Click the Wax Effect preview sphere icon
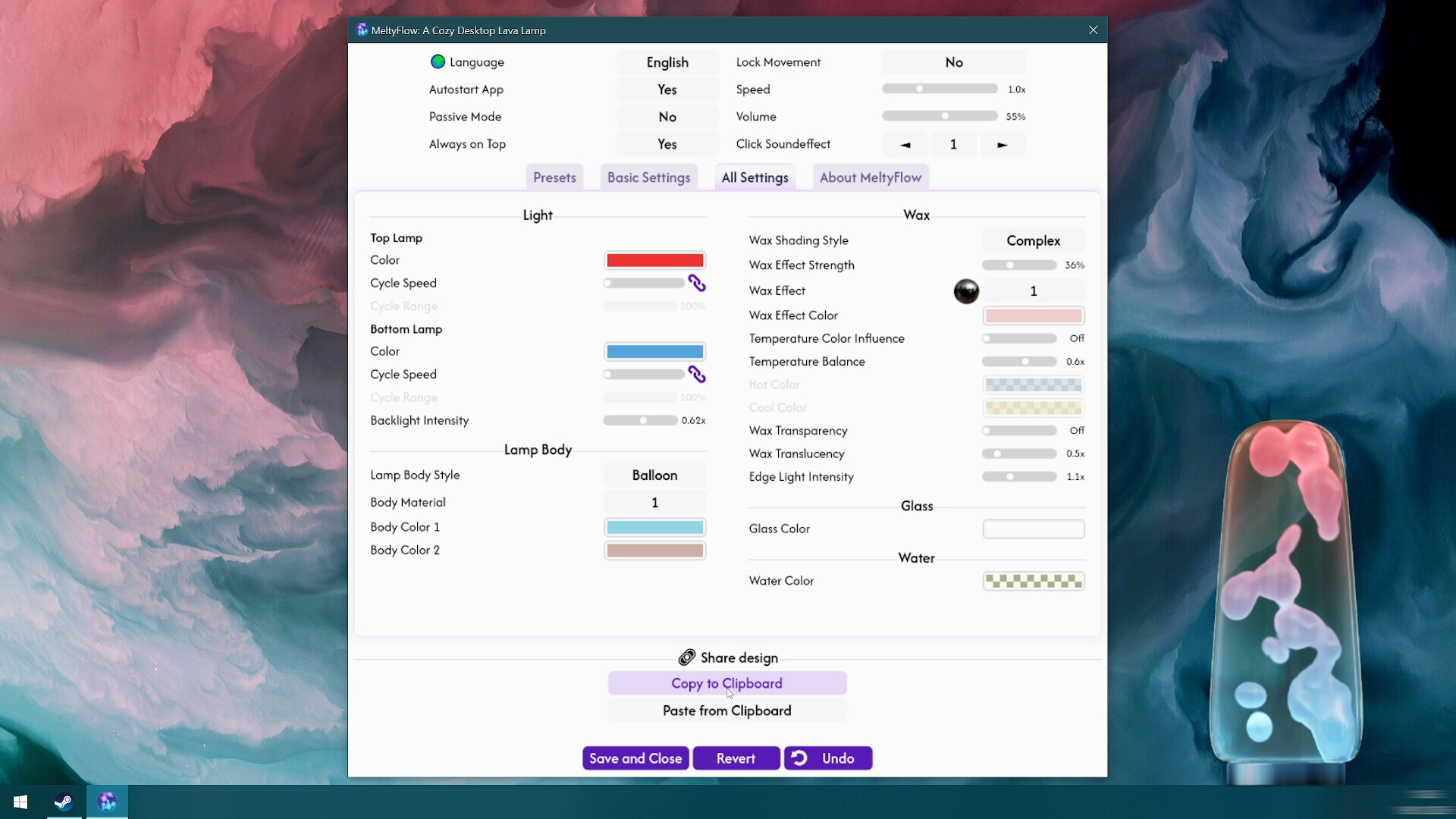Screen dimensions: 1456x819 (965, 291)
